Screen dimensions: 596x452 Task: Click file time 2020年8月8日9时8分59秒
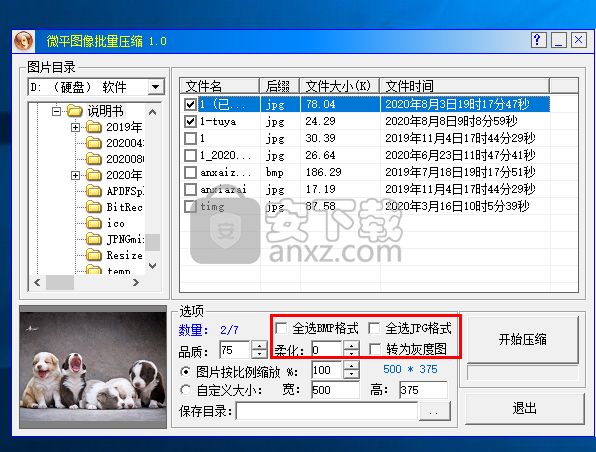click(451, 121)
